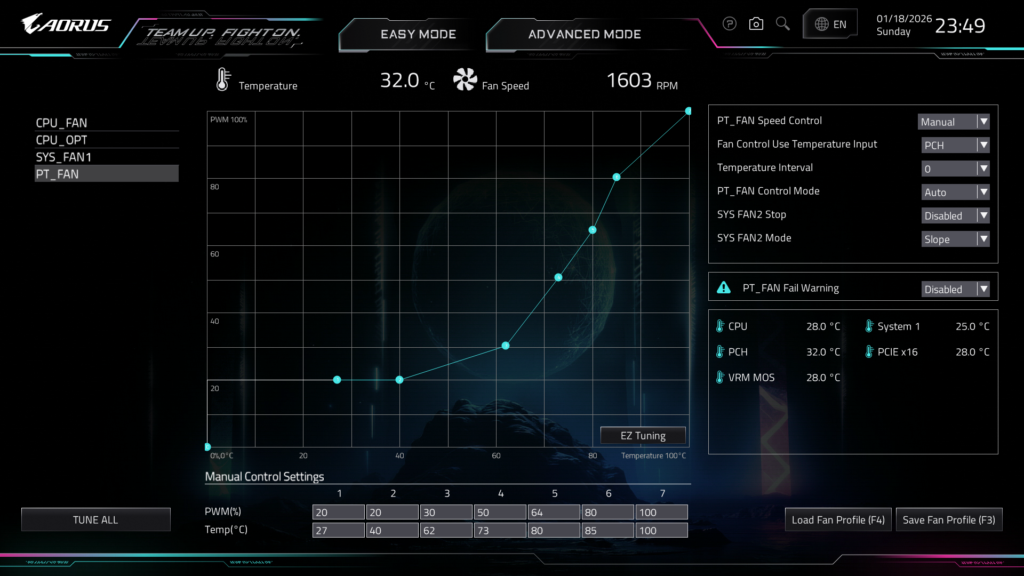
Task: Click the curve point at 100% PWM
Action: 688,111
